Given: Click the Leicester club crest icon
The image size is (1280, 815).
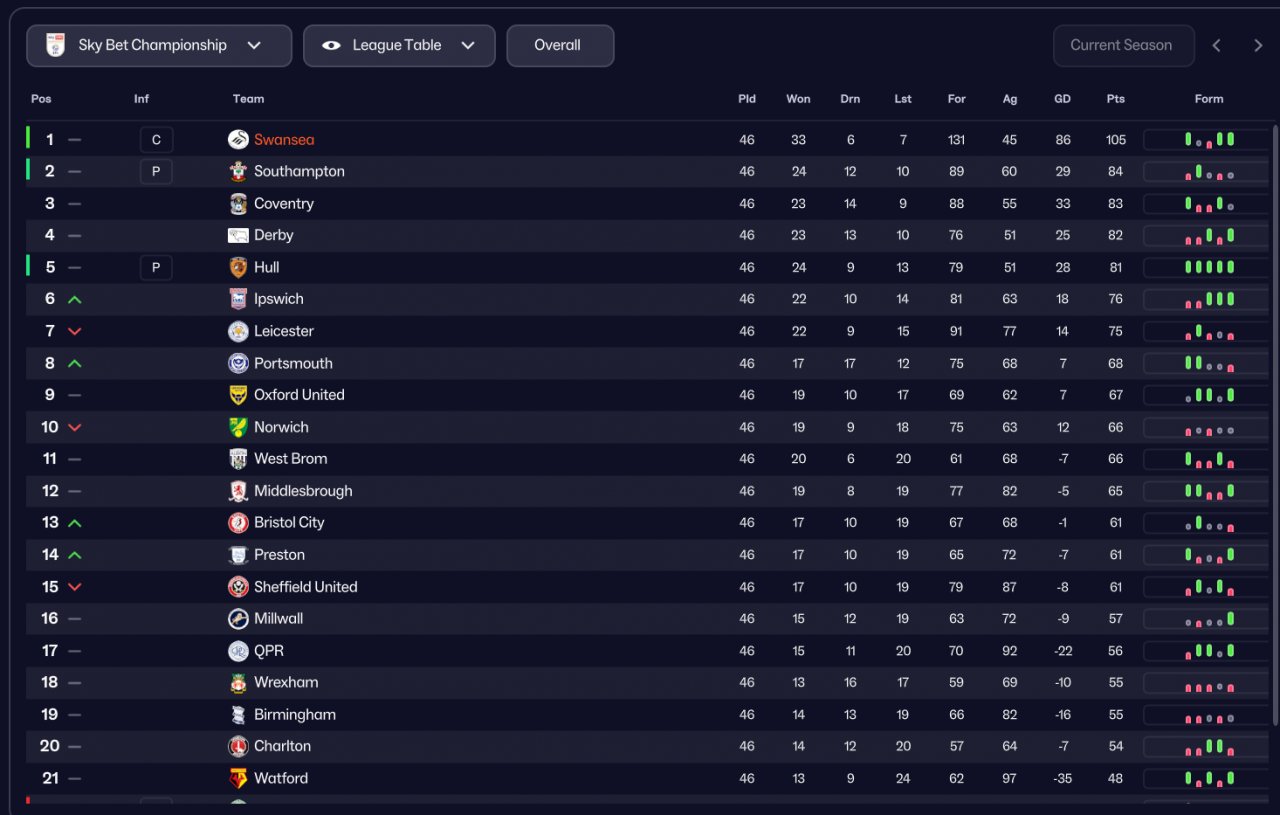Looking at the screenshot, I should (238, 331).
